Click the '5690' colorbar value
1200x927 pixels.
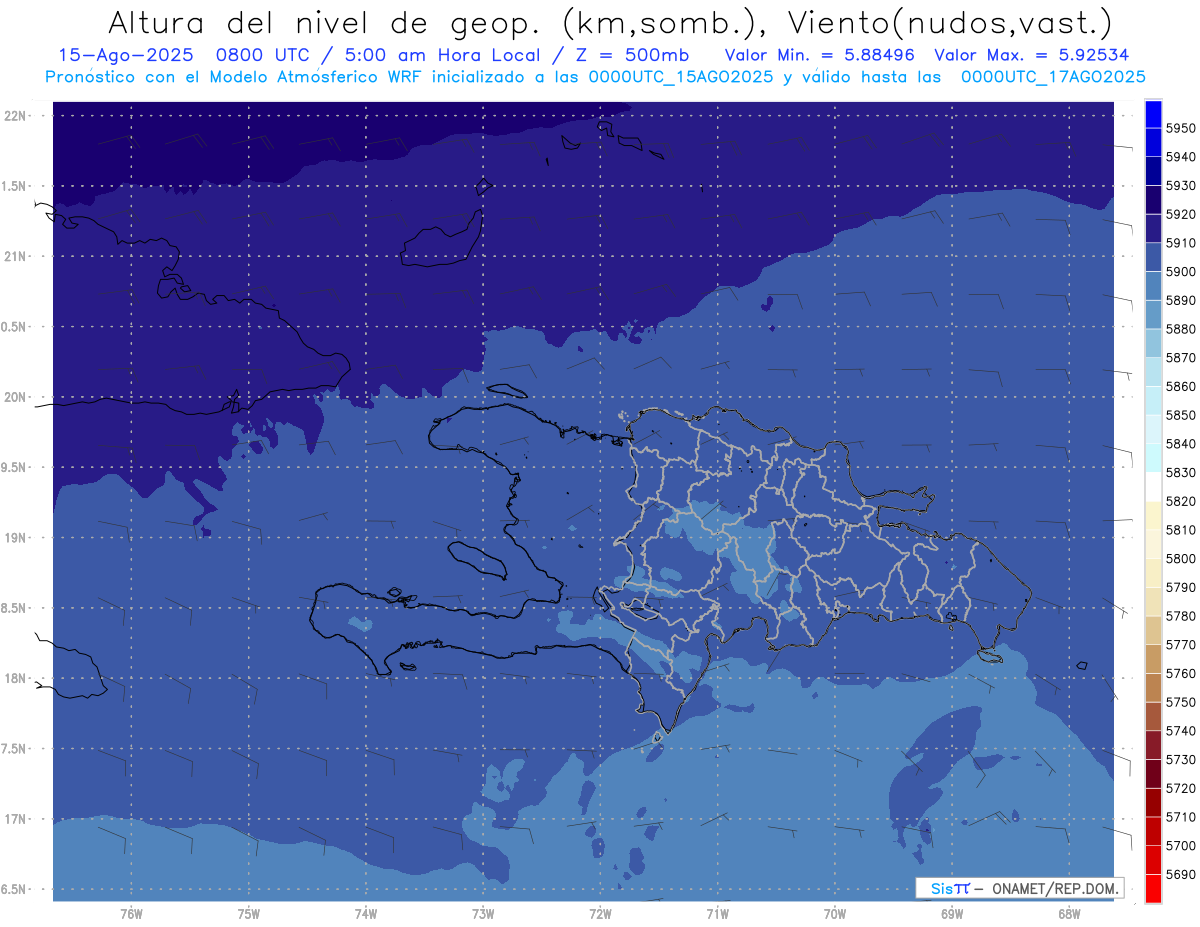click(x=1180, y=874)
